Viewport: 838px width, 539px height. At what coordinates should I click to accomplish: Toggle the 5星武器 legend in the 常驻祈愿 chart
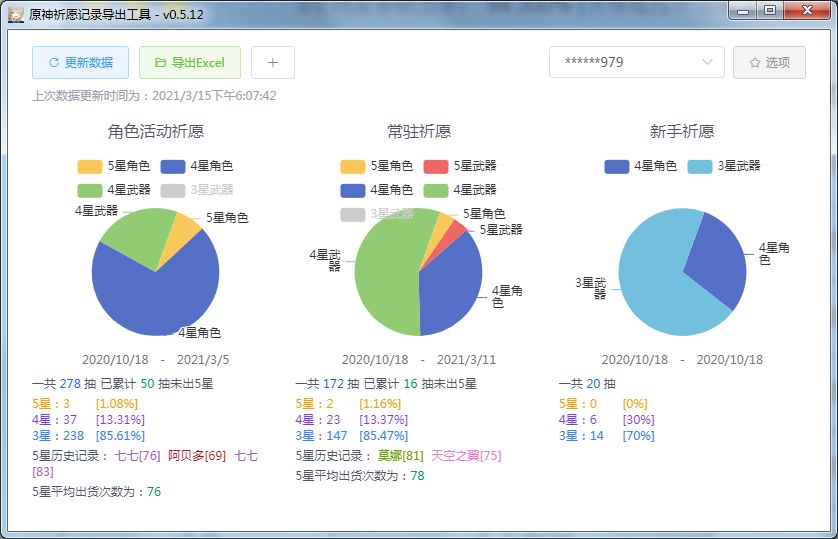[x=460, y=166]
